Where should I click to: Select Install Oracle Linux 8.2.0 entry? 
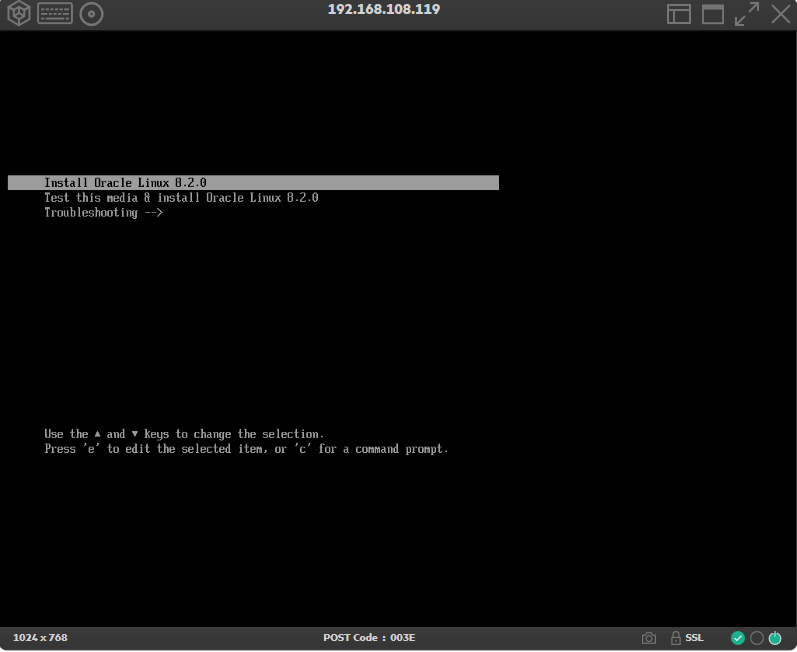point(253,183)
